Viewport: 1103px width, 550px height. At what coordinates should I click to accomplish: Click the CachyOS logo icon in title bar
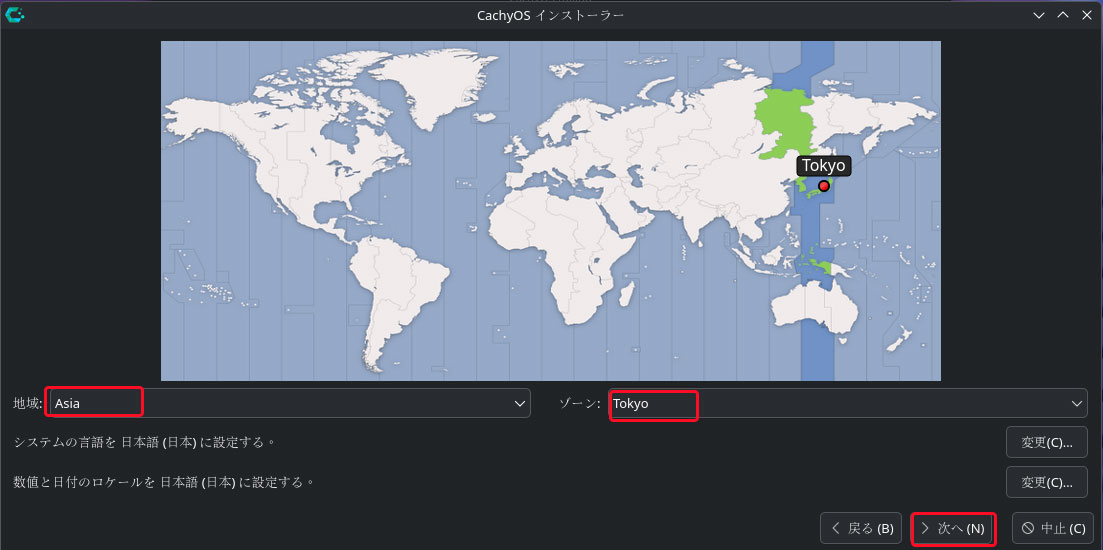(14, 14)
